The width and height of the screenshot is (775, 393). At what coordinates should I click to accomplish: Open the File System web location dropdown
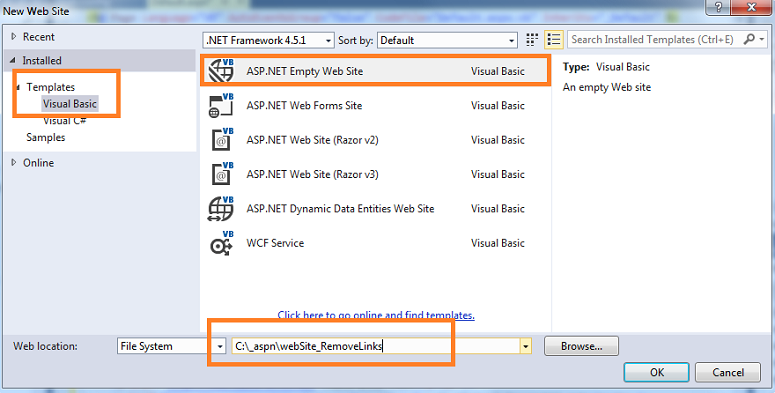(x=172, y=346)
